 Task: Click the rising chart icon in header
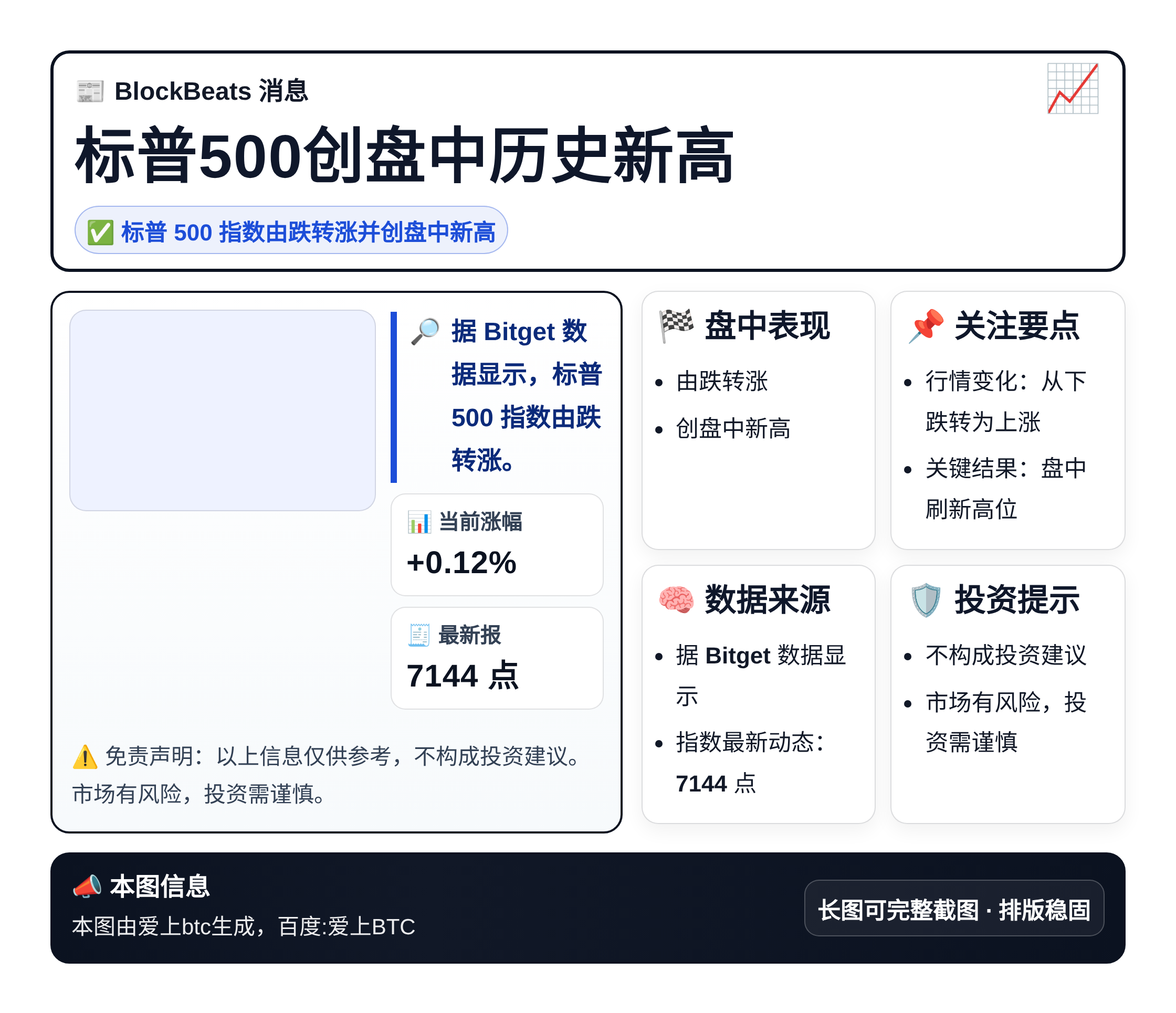pyautogui.click(x=1072, y=89)
